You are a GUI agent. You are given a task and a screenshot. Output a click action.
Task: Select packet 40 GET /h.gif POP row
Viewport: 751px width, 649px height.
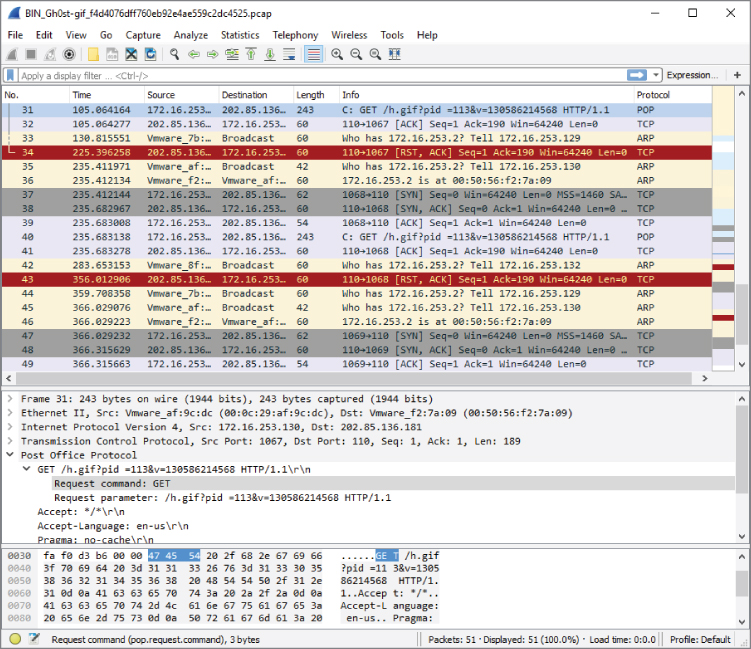point(357,237)
